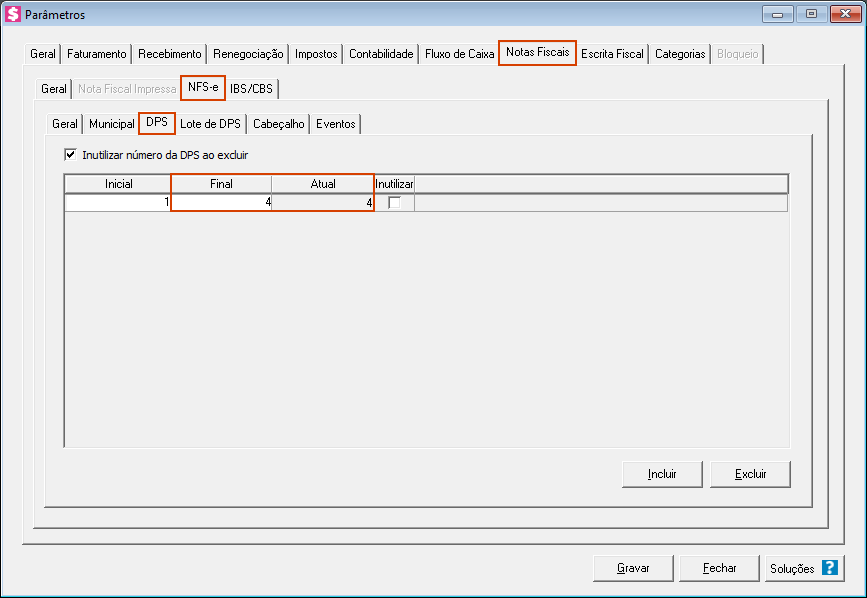Open the Faturamento tab
This screenshot has width=867, height=598.
tap(96, 54)
